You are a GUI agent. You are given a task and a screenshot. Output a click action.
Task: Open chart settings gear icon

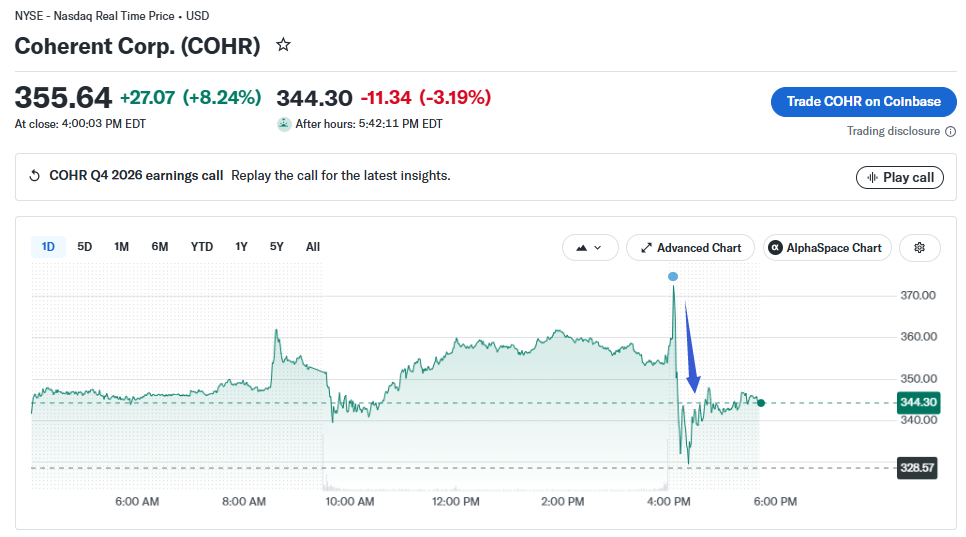point(919,248)
